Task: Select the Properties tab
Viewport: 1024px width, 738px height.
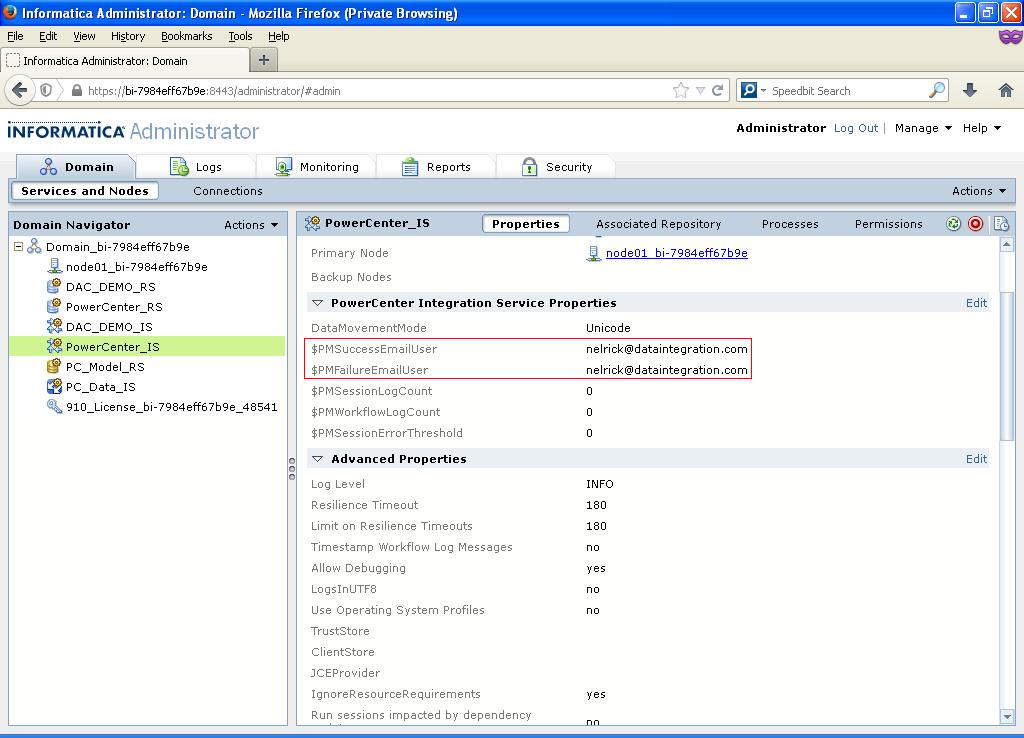Action: coord(526,224)
